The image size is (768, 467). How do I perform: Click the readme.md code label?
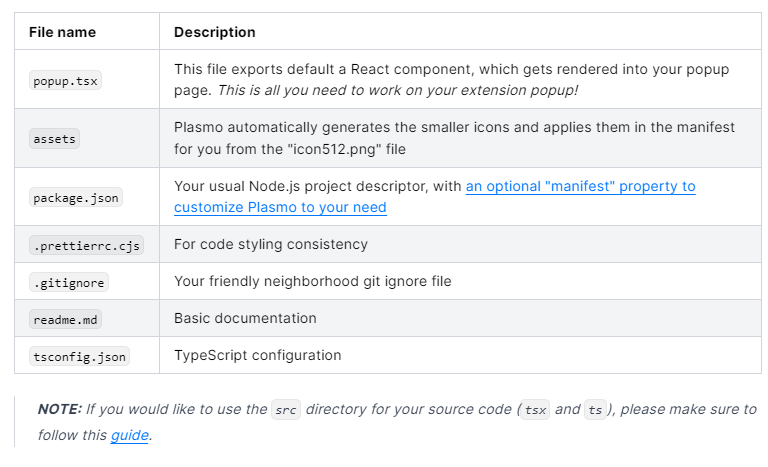pos(65,320)
